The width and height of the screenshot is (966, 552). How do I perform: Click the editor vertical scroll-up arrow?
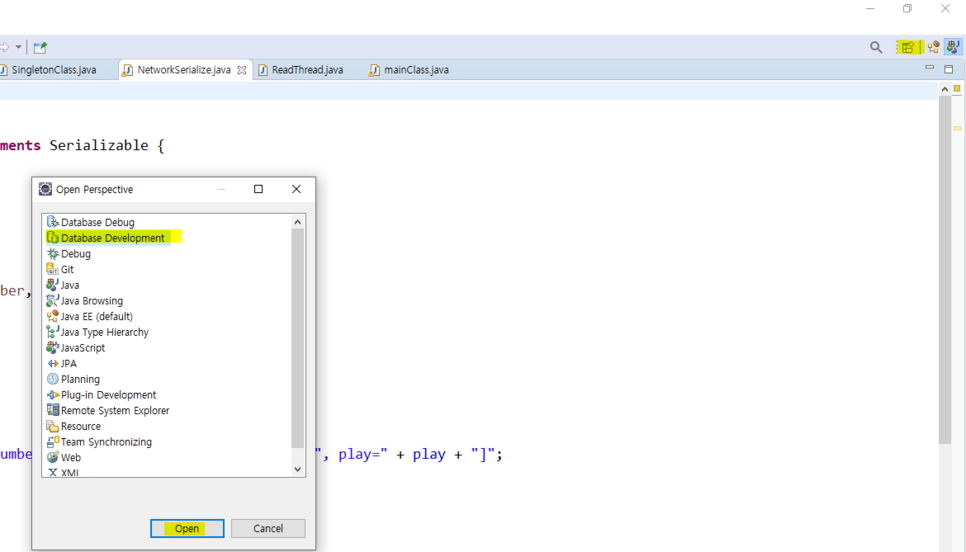point(945,89)
